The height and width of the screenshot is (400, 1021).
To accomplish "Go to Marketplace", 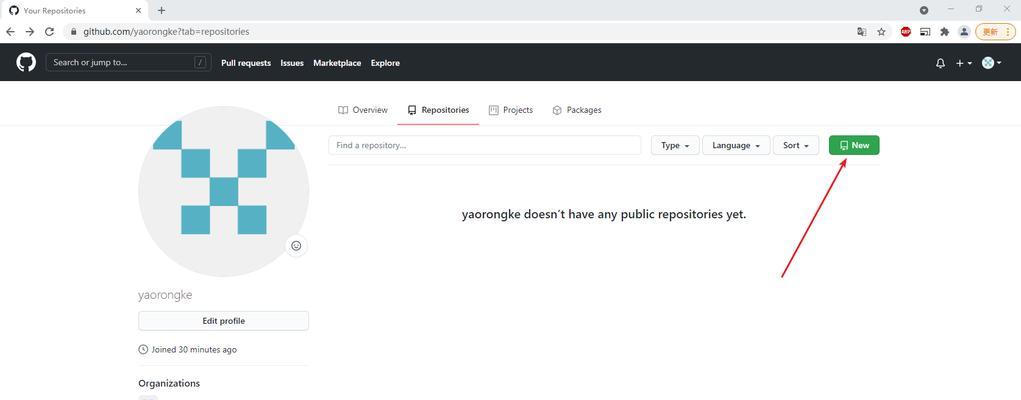I will 337,63.
